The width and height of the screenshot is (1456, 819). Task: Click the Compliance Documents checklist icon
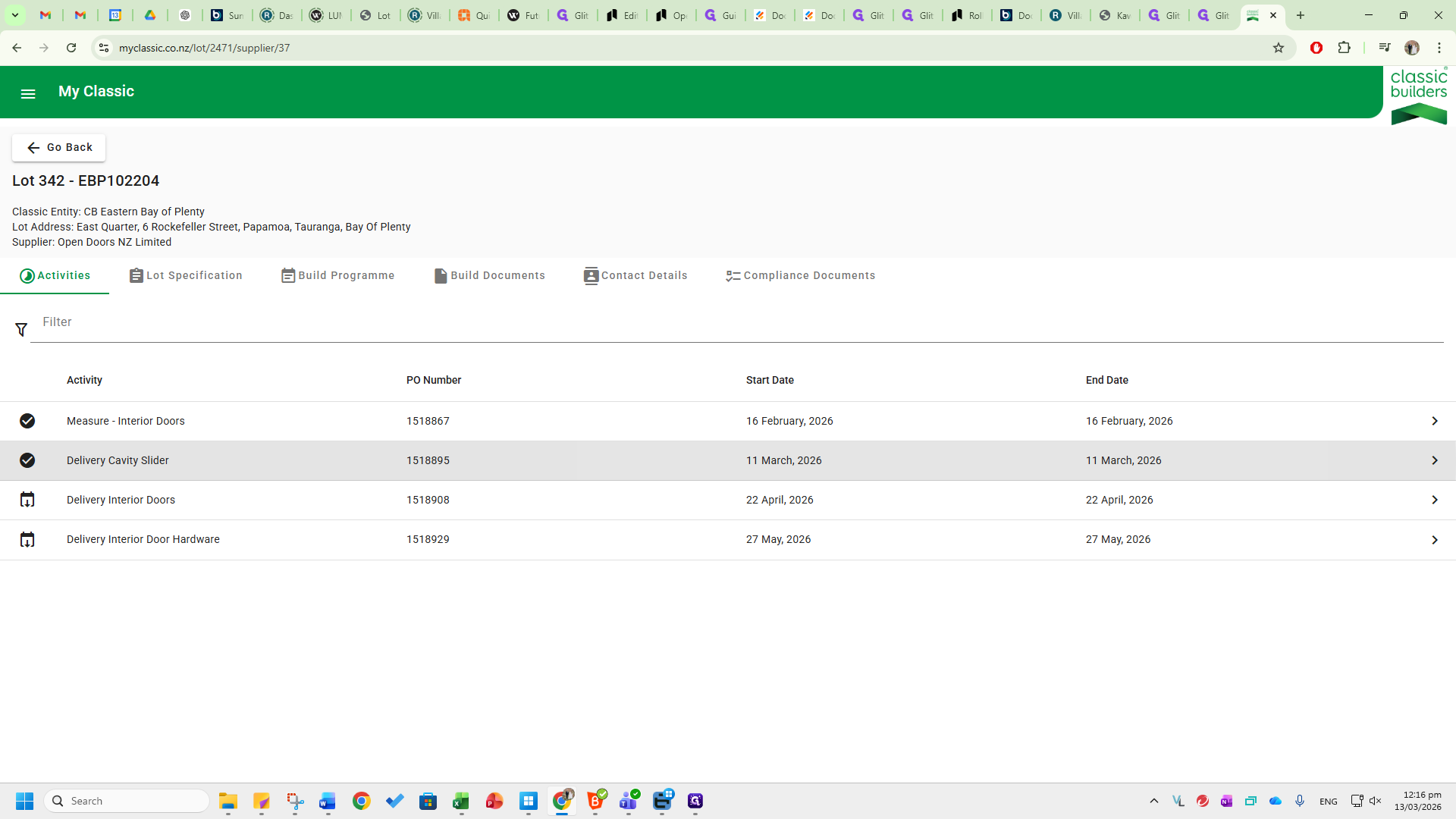(733, 276)
